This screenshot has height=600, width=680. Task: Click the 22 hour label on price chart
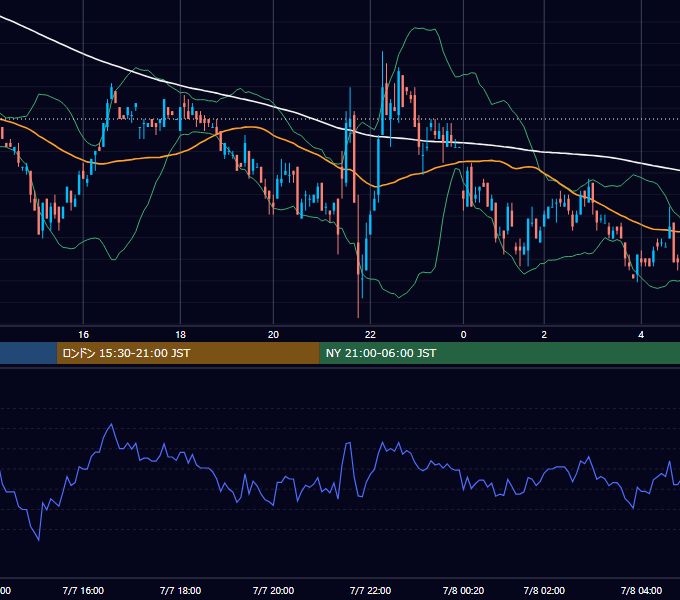[370, 335]
